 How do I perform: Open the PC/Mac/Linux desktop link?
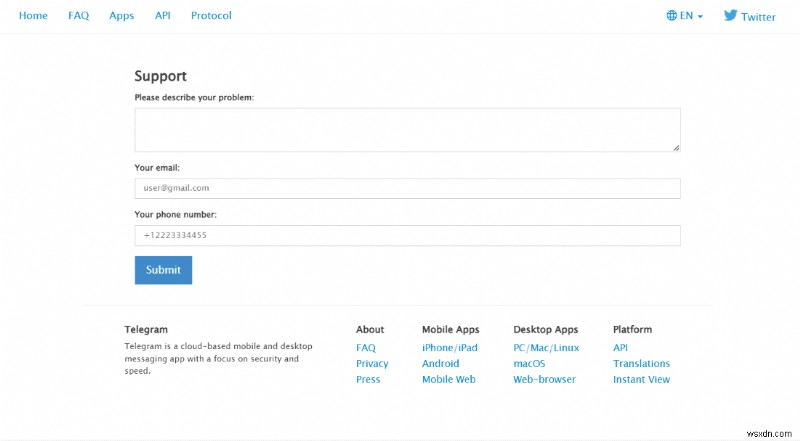(x=546, y=348)
